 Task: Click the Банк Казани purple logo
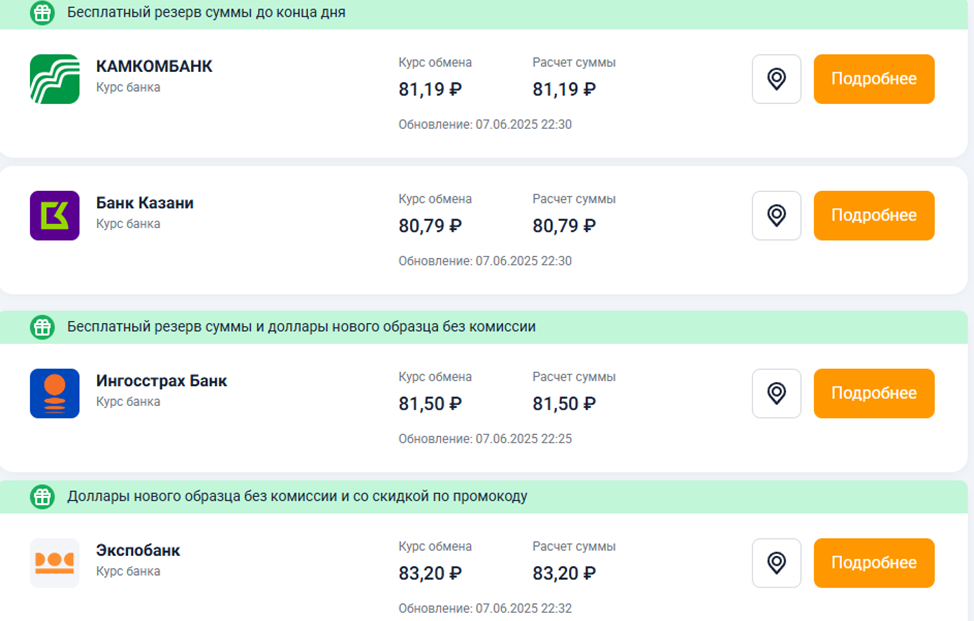point(55,215)
